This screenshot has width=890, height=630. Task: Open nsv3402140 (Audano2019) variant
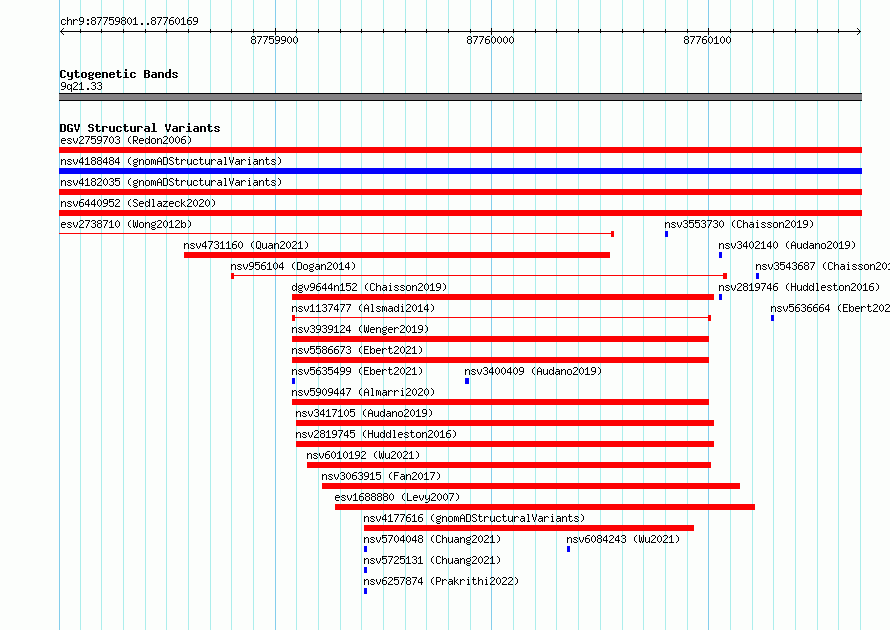coord(787,245)
